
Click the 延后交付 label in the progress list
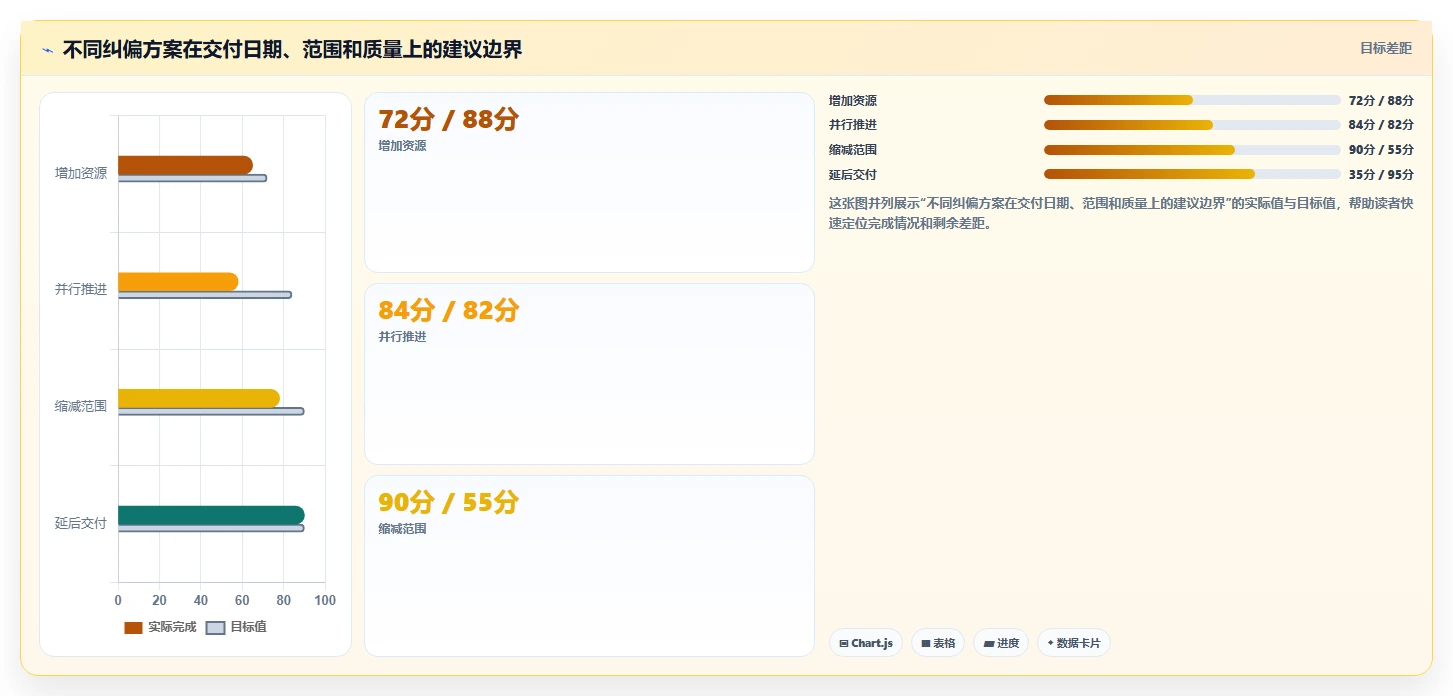tap(853, 174)
